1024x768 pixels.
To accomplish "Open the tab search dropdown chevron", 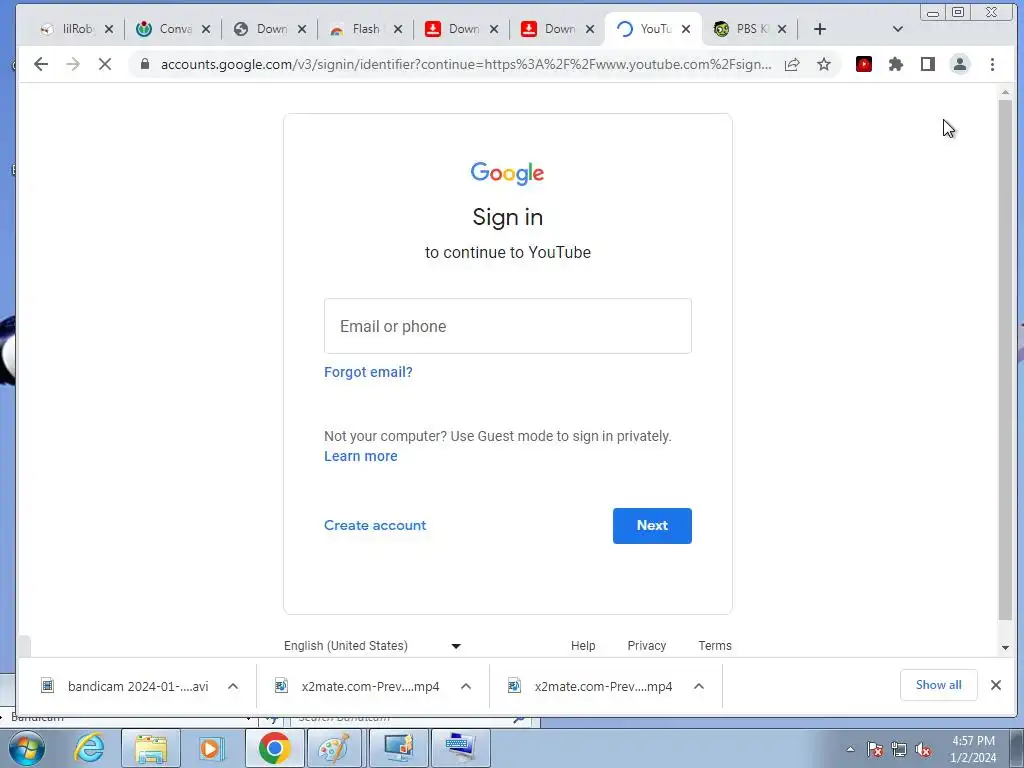I will pos(897,29).
